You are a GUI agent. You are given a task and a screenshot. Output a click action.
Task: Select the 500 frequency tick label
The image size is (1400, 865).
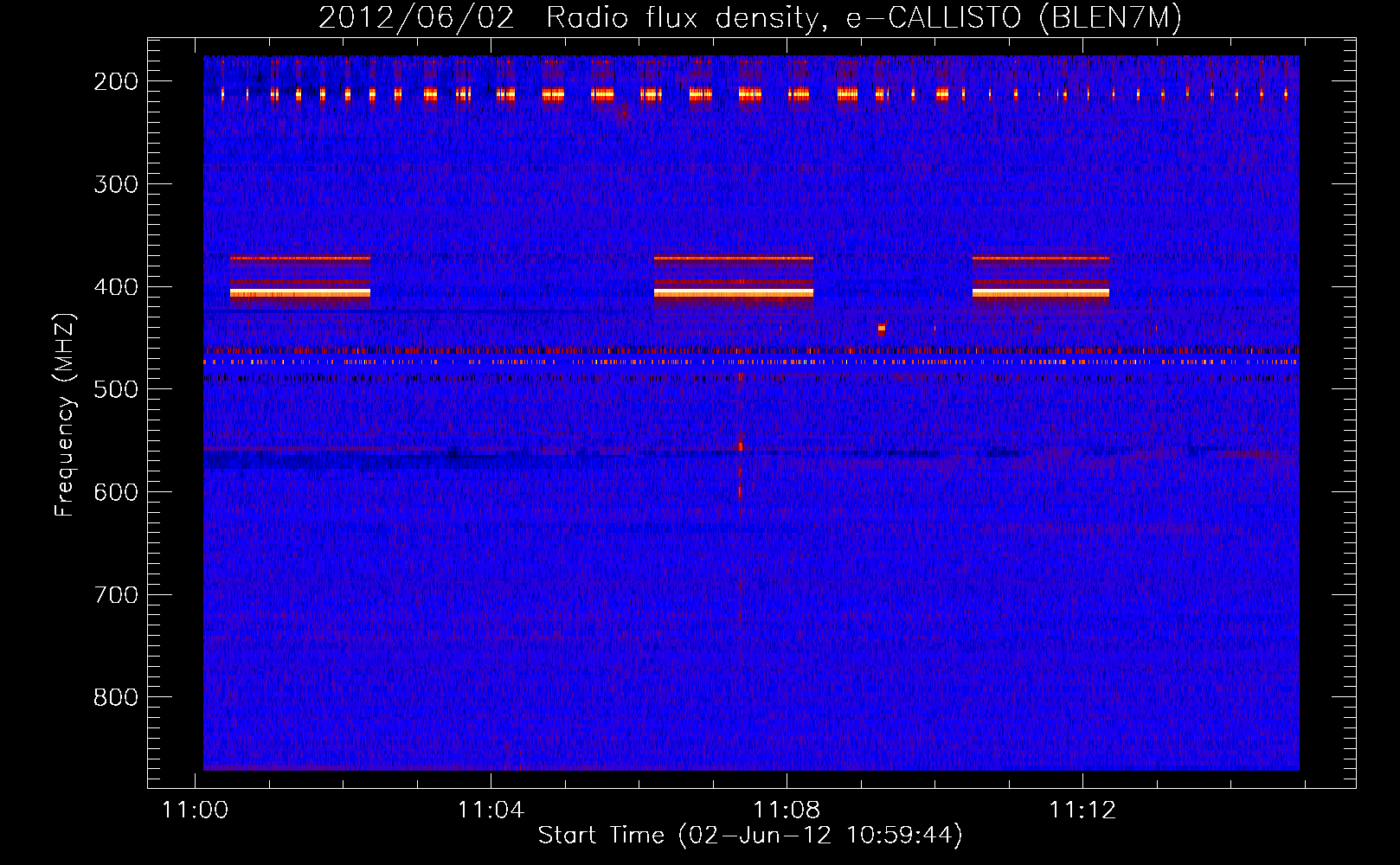tap(115, 389)
